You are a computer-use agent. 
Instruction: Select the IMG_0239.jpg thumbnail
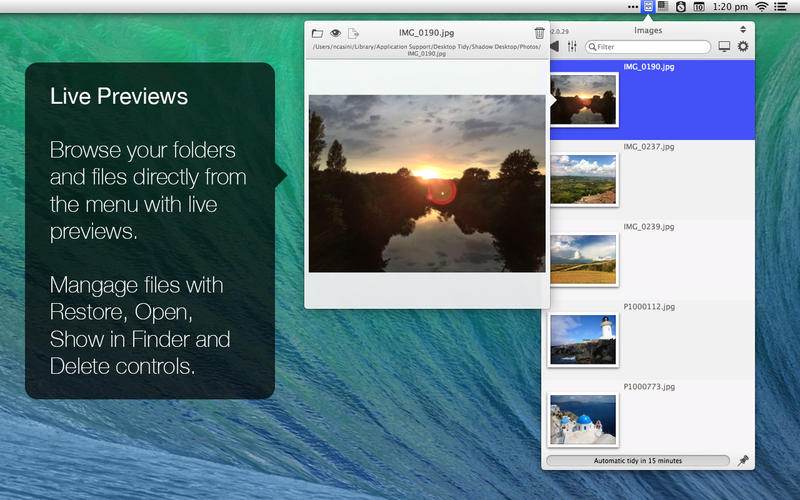coord(583,259)
